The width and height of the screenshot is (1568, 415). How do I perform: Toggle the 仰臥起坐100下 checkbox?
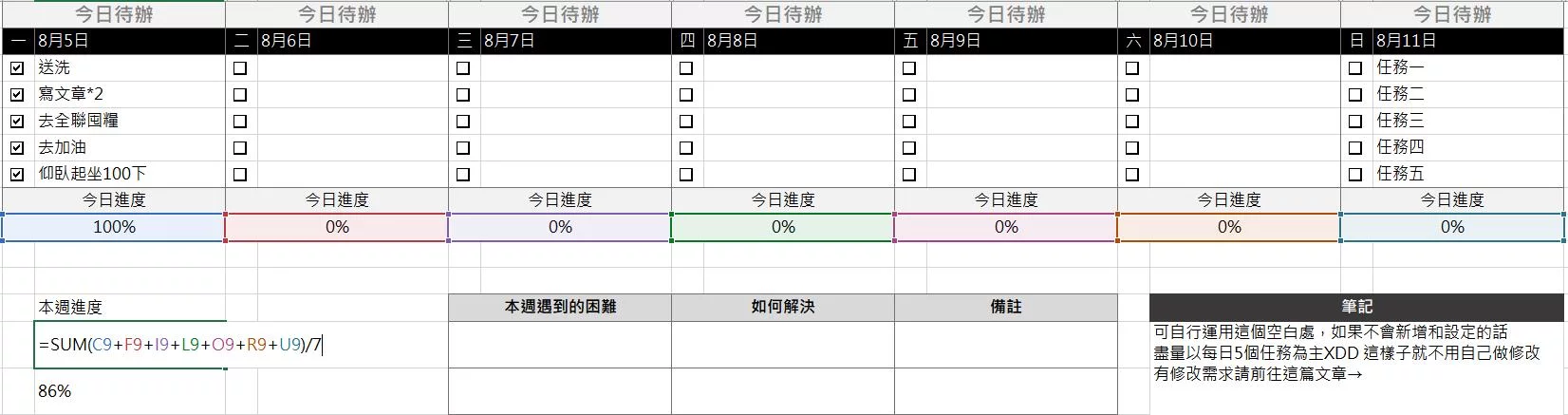tap(17, 175)
